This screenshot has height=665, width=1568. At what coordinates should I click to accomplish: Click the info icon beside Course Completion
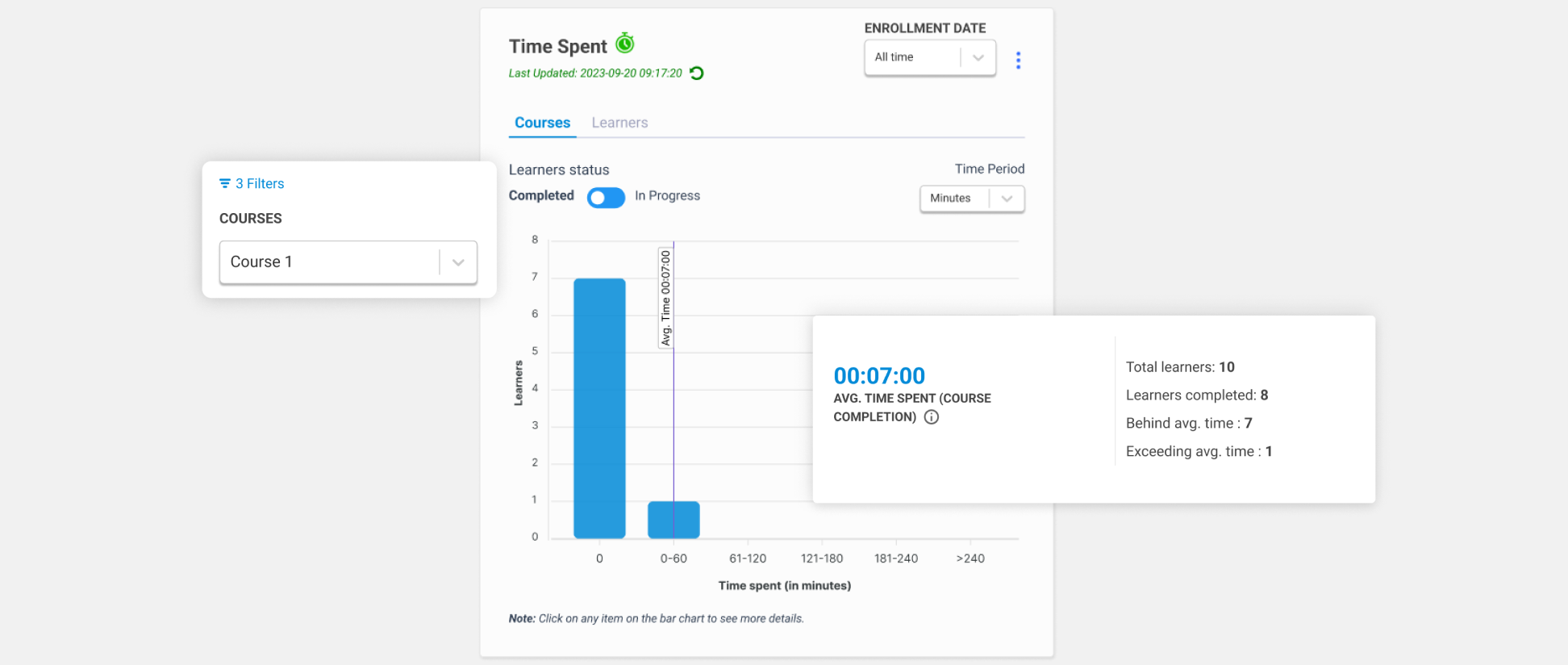click(x=931, y=417)
